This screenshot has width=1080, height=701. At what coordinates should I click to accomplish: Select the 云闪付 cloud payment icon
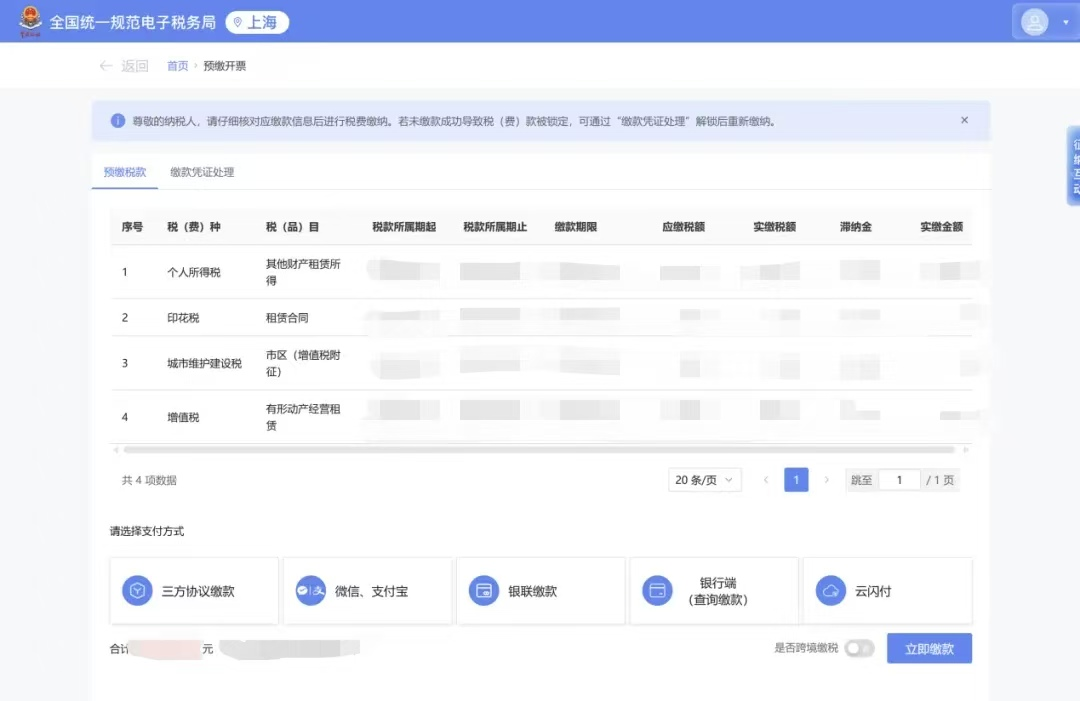coord(831,591)
